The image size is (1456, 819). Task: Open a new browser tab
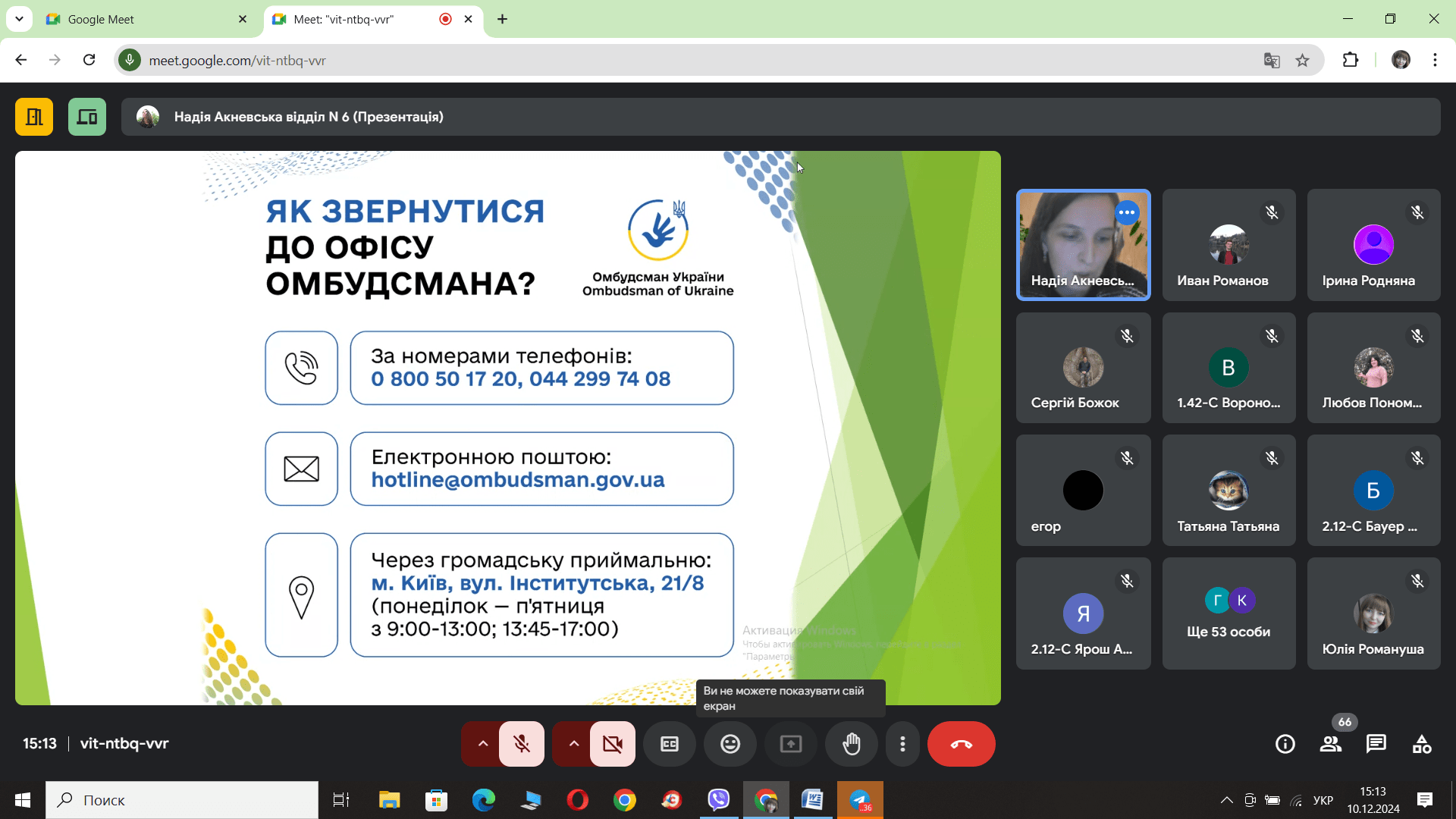pos(502,19)
